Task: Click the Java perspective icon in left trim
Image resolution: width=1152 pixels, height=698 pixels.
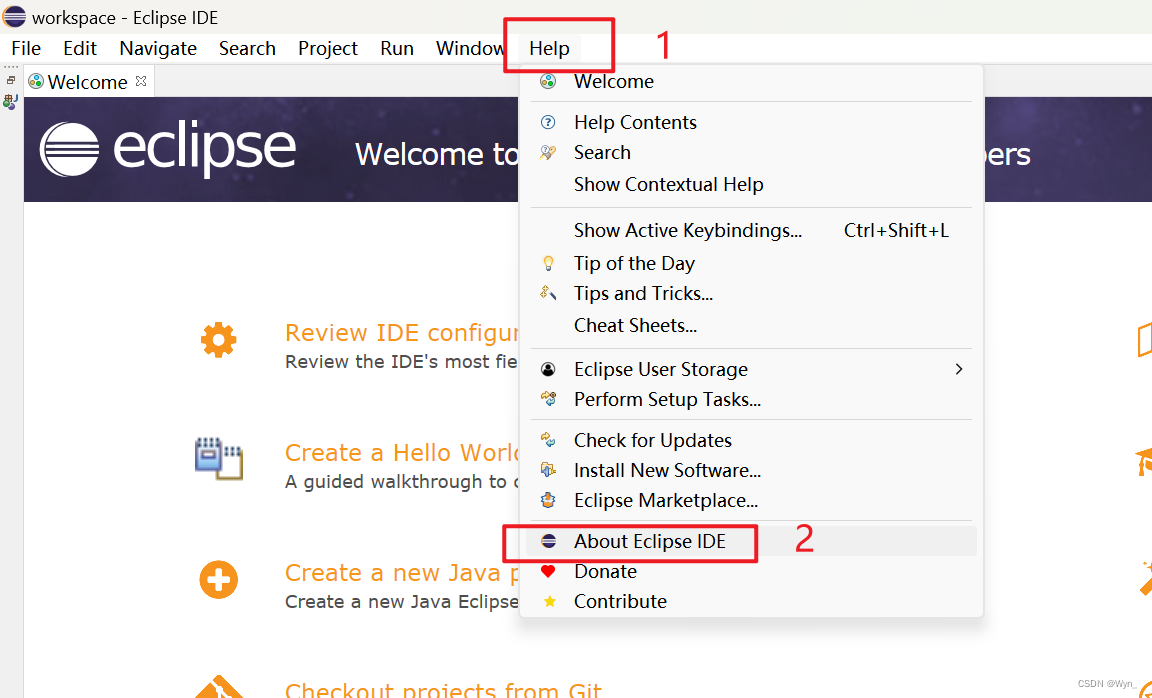Action: click(10, 102)
